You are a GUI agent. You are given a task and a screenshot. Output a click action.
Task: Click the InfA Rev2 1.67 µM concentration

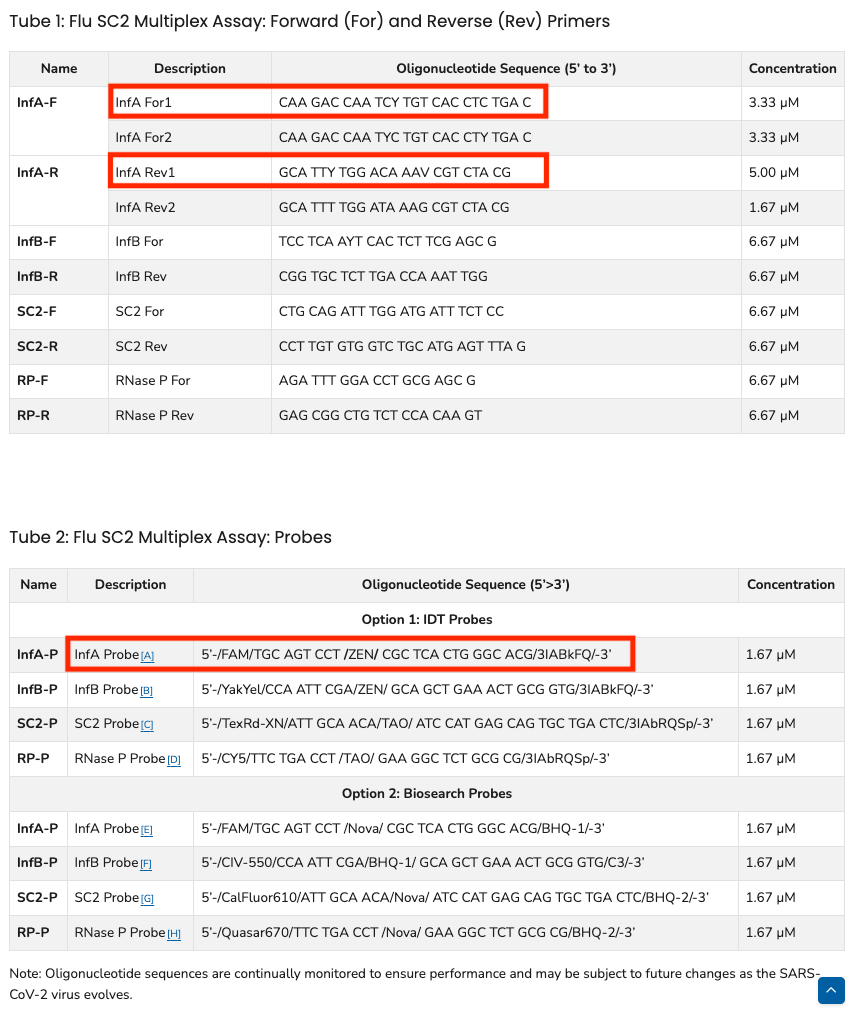click(x=774, y=207)
